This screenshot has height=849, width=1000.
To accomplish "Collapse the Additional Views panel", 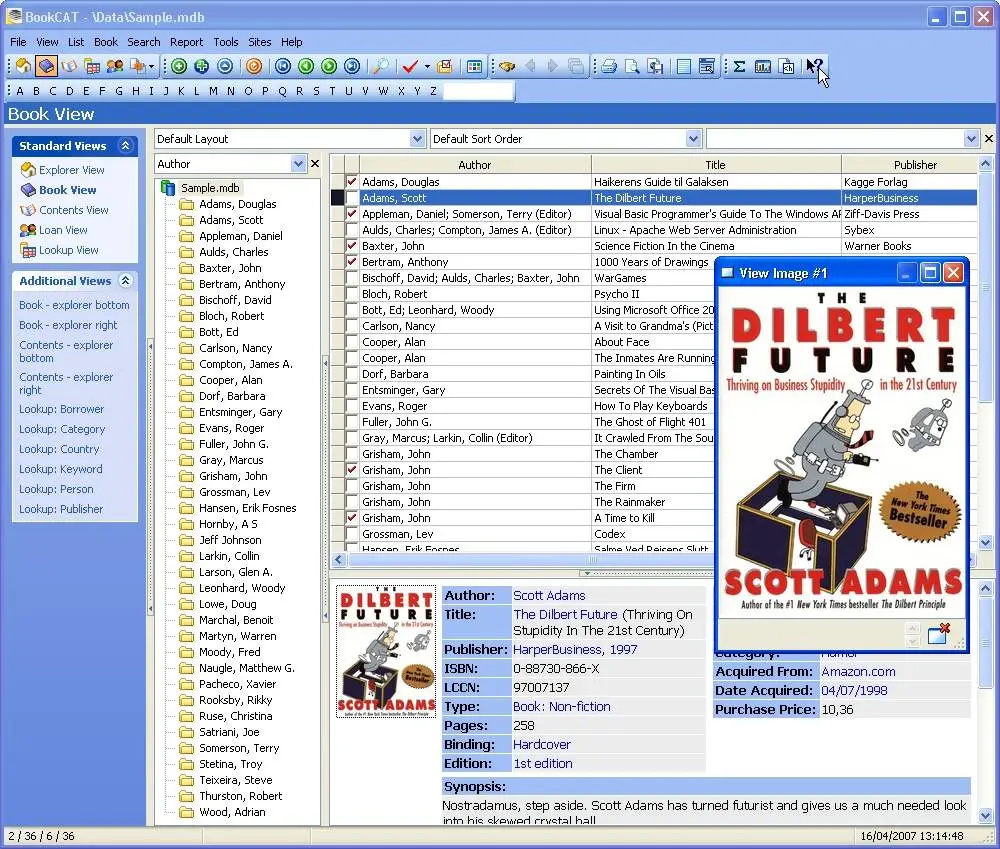I will pyautogui.click(x=126, y=281).
